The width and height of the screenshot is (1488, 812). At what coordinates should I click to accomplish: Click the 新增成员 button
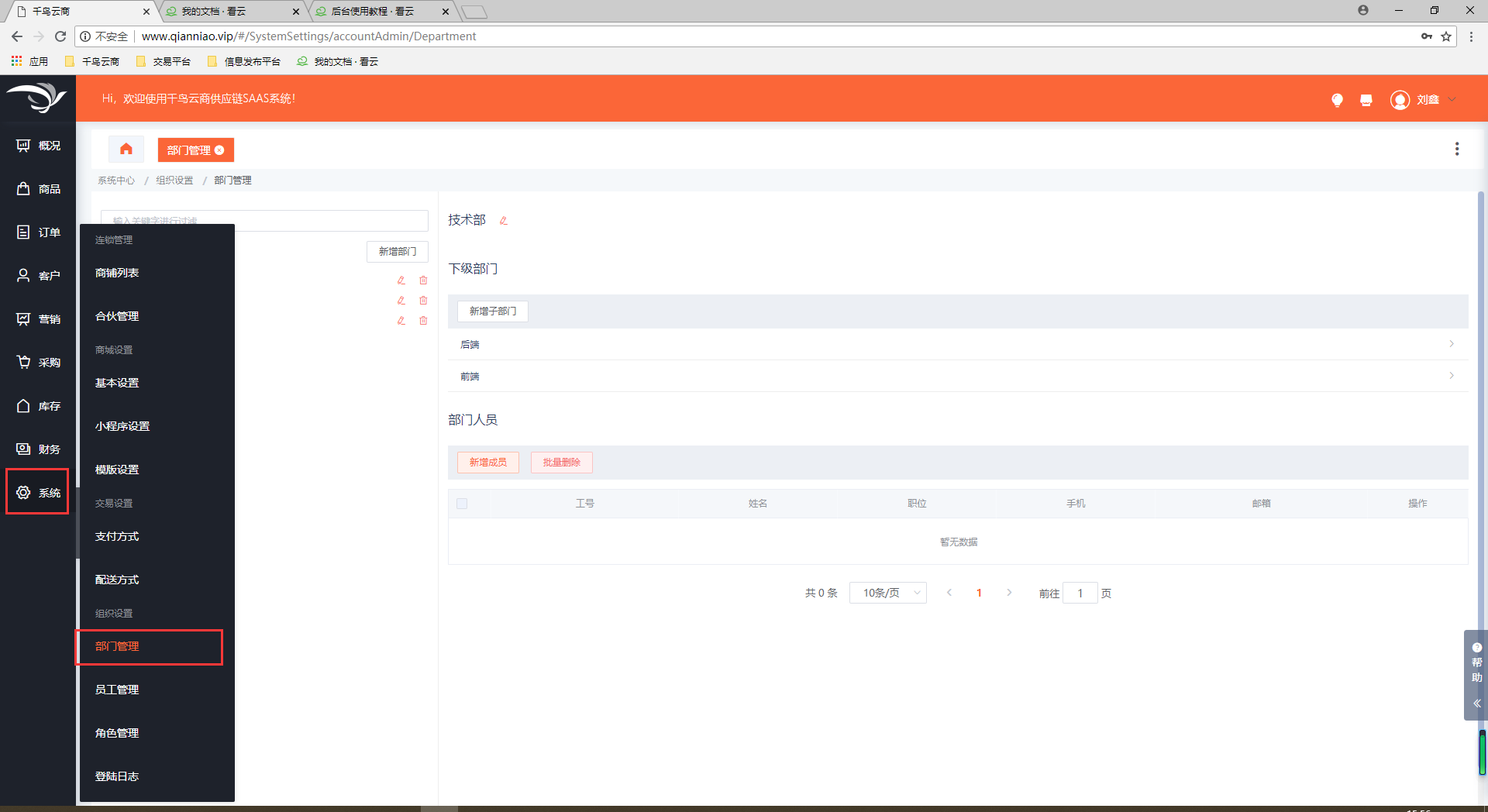tap(488, 463)
